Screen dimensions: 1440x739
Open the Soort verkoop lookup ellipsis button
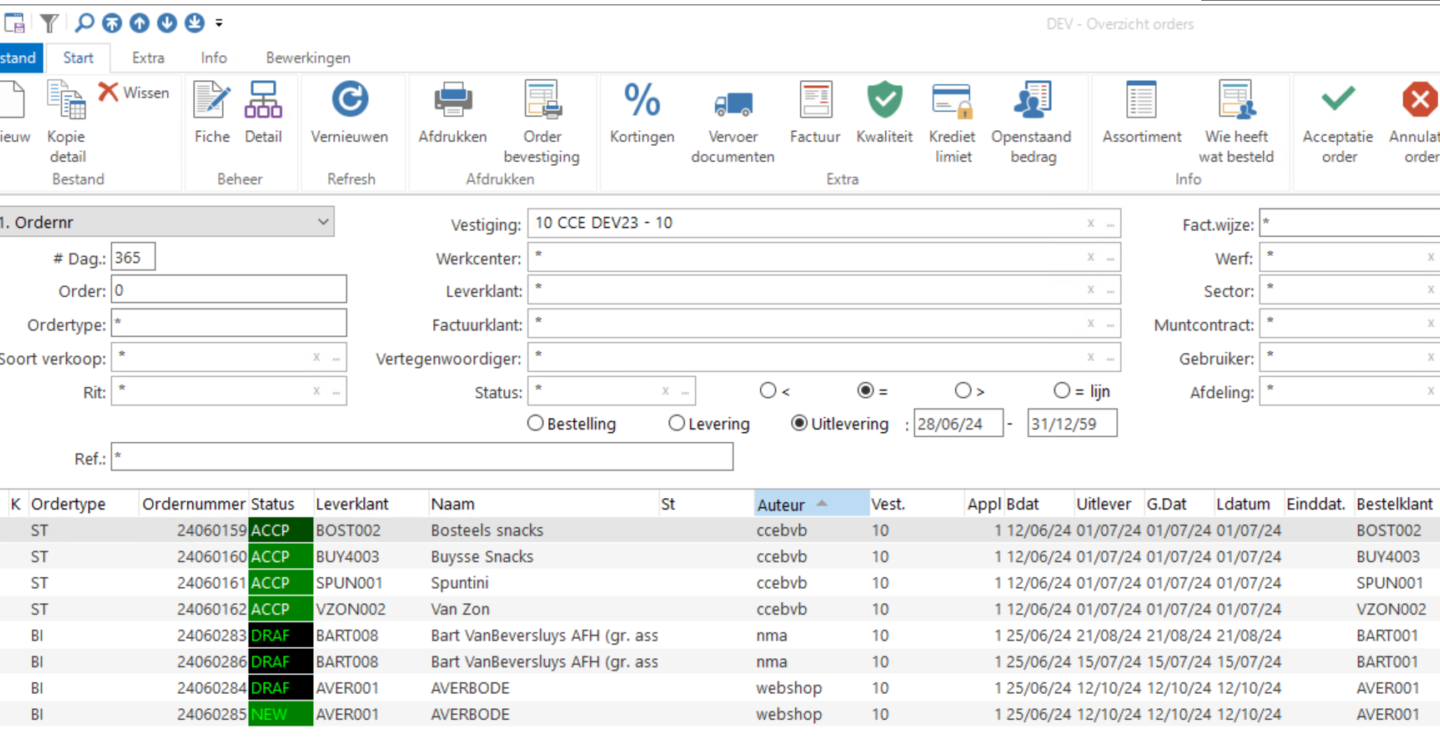336,358
